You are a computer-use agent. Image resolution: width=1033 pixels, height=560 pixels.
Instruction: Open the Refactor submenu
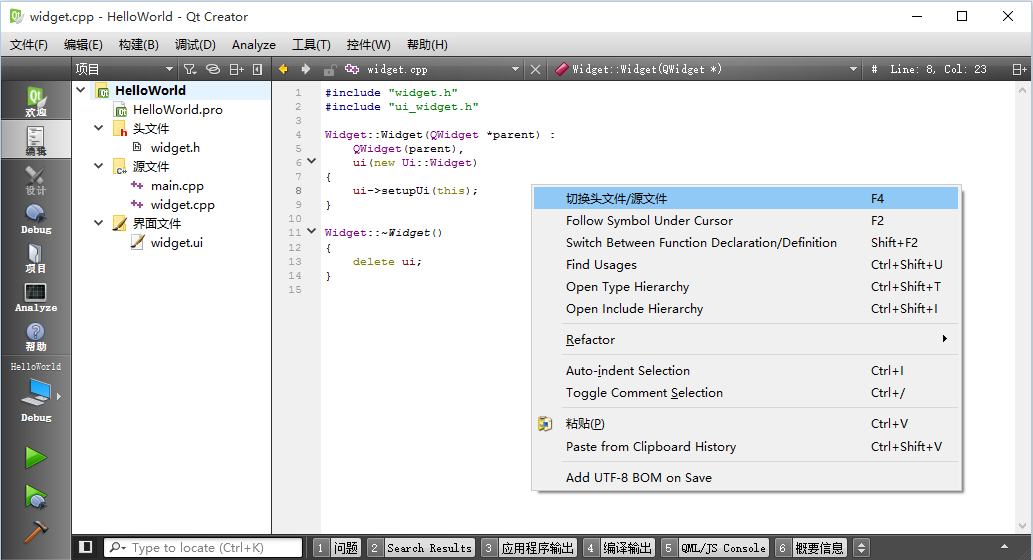click(746, 340)
